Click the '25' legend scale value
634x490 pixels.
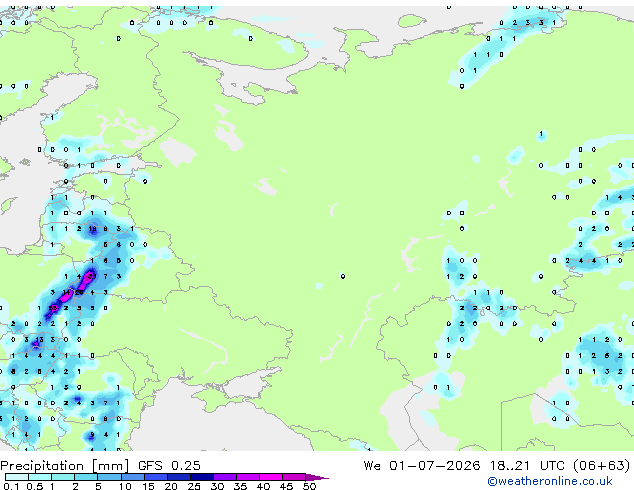coord(194,486)
